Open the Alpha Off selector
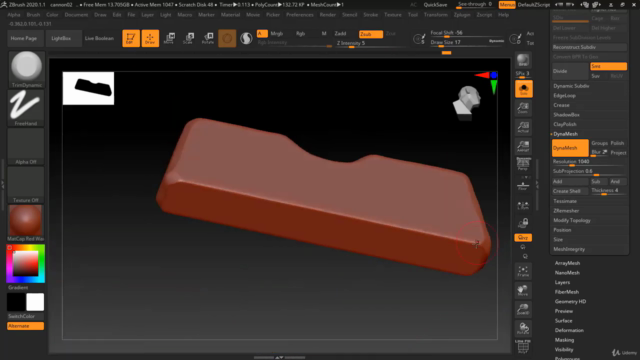The width and height of the screenshot is (640, 360). pyautogui.click(x=26, y=146)
